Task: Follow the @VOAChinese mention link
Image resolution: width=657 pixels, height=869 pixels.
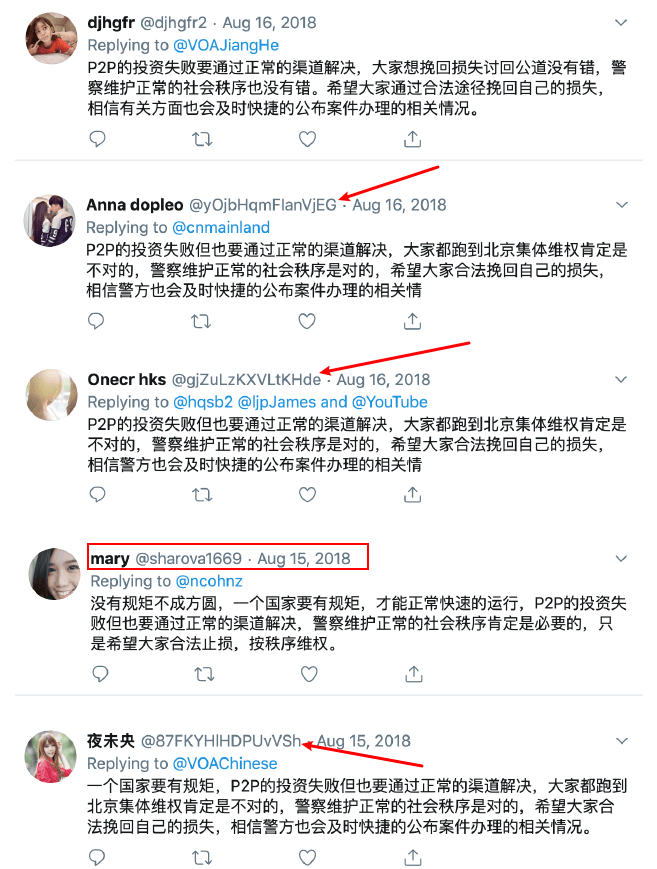Action: pyautogui.click(x=225, y=764)
